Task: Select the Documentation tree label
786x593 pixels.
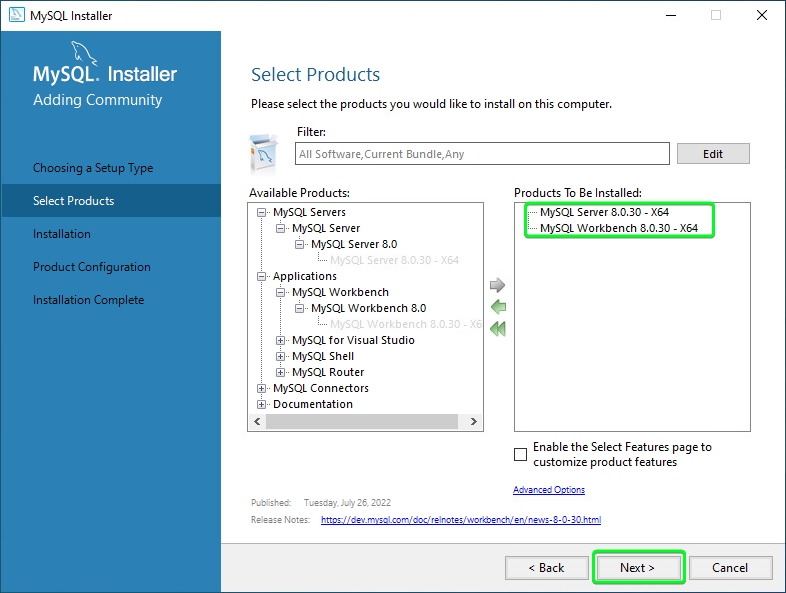Action: (313, 405)
